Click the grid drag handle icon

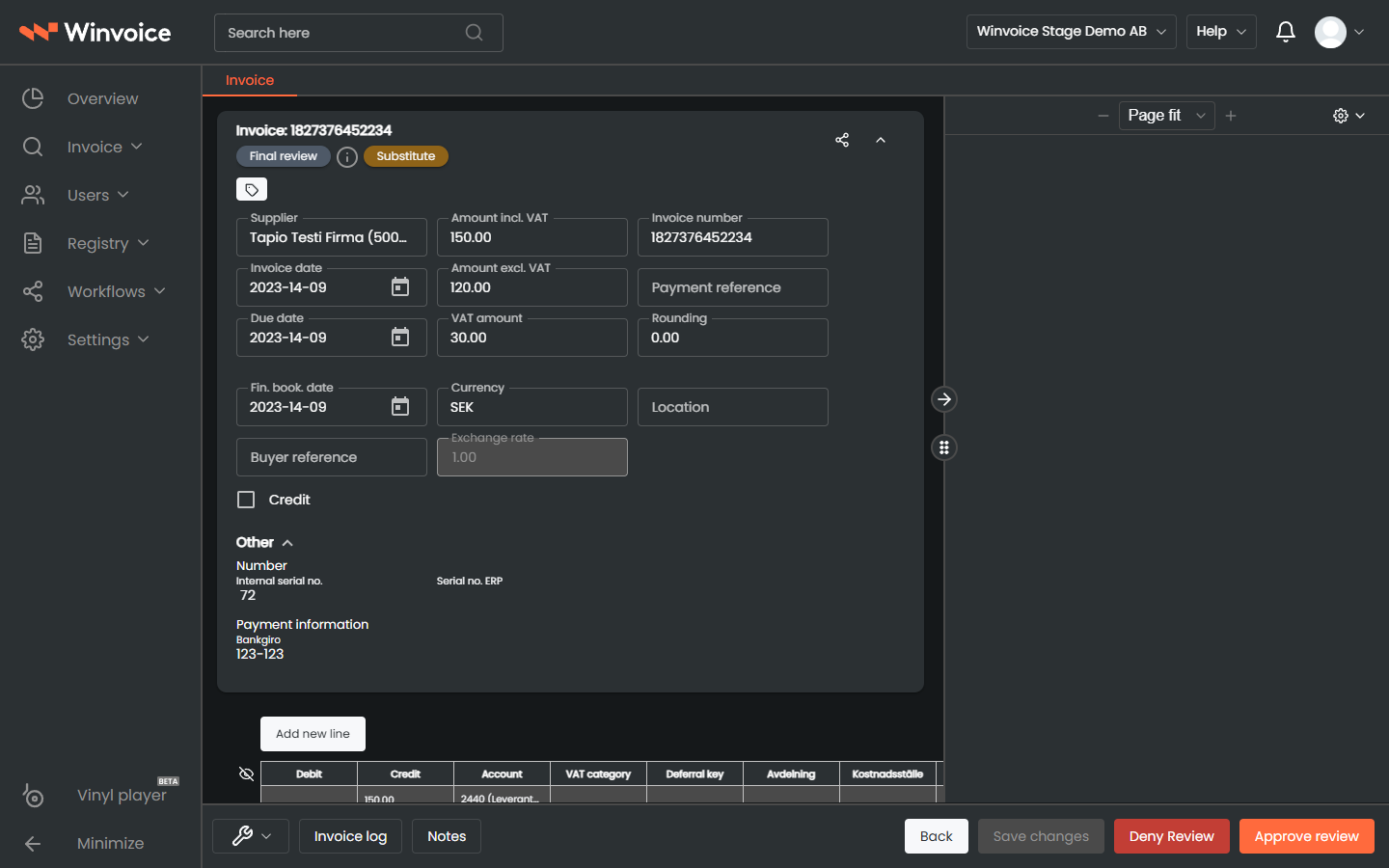[x=944, y=448]
